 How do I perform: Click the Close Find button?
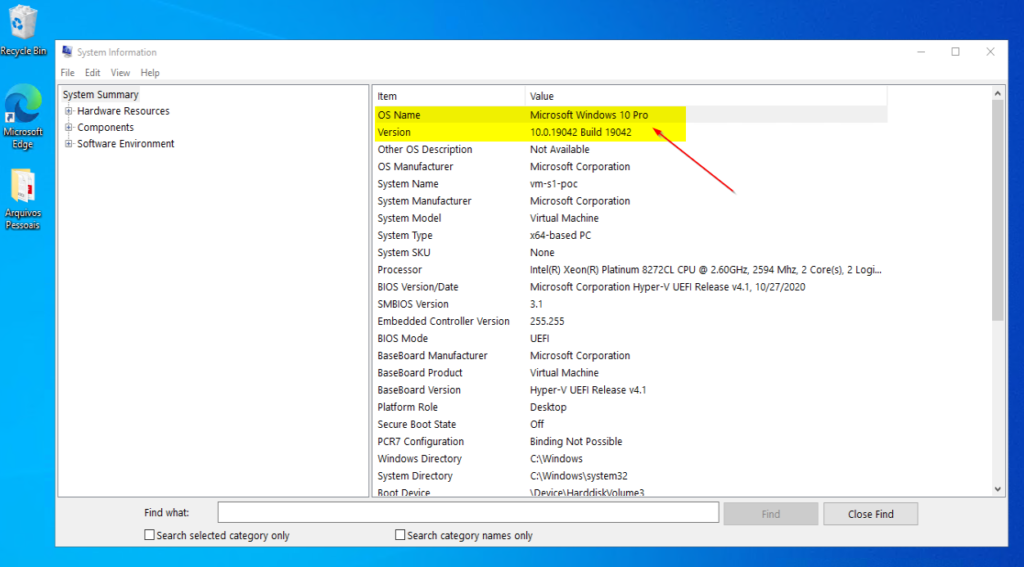point(871,514)
